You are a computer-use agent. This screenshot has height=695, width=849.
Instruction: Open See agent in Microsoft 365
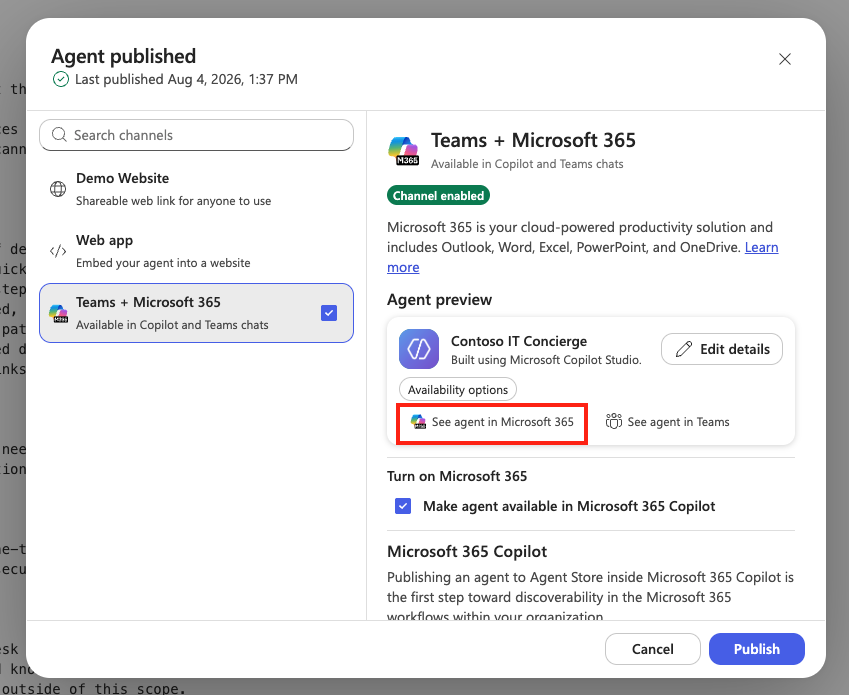click(x=492, y=422)
